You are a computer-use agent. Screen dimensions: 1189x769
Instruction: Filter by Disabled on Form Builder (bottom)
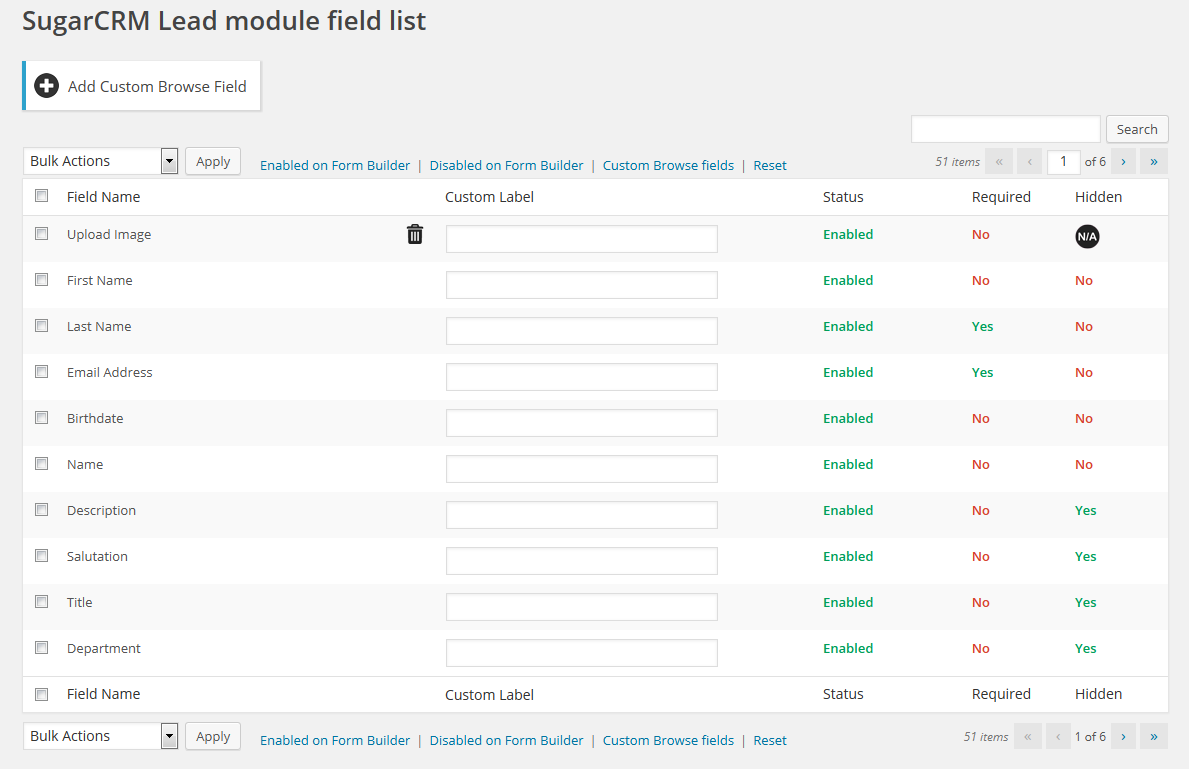pos(507,740)
